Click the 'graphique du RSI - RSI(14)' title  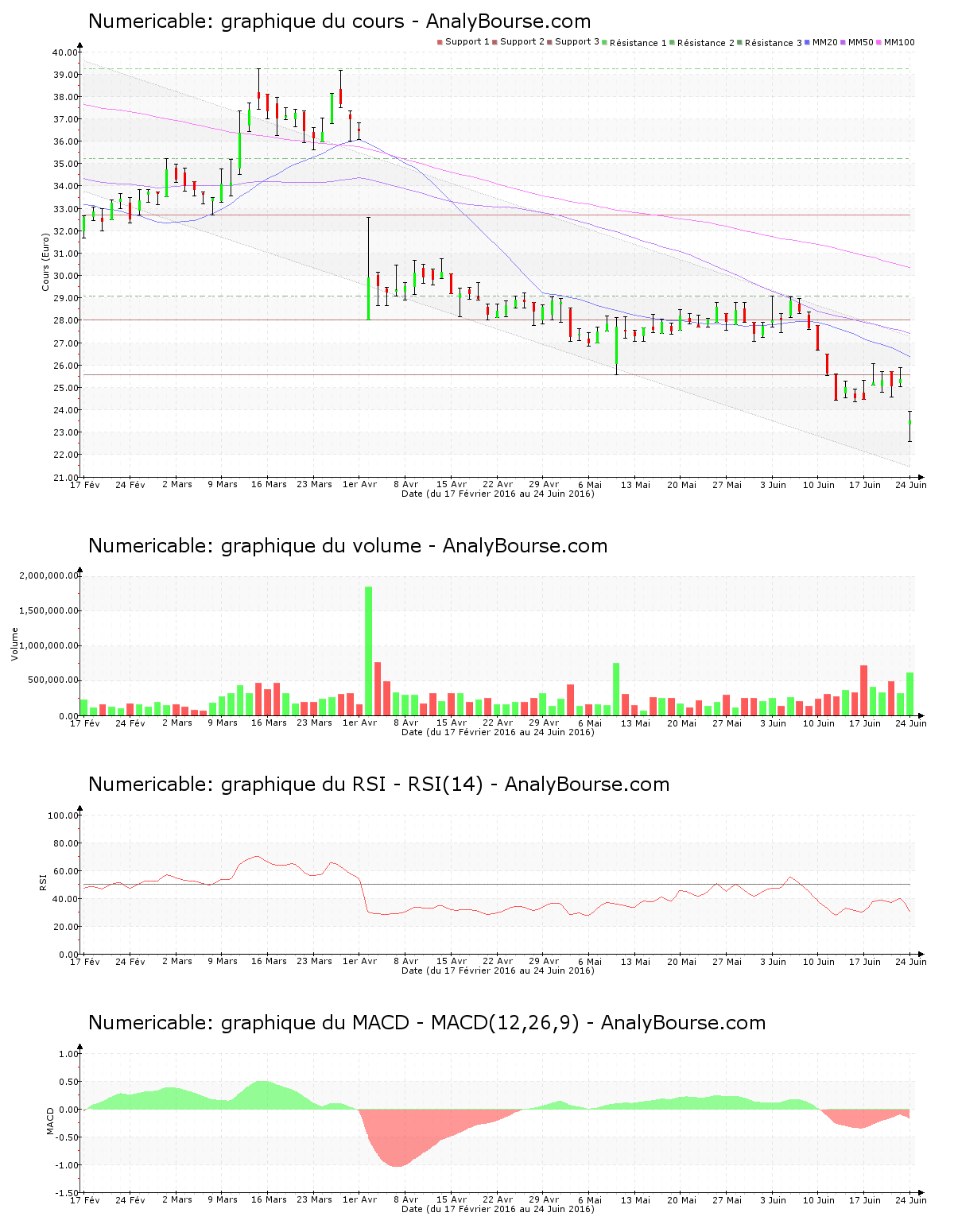point(379,785)
